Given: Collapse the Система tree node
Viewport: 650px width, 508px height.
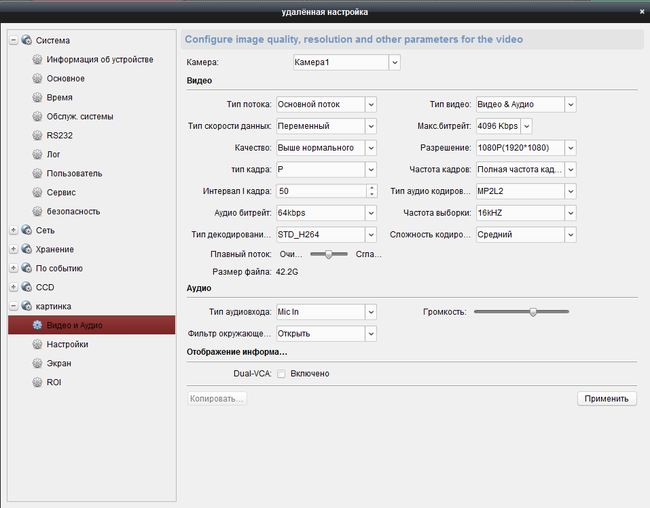Looking at the screenshot, I should 14,40.
